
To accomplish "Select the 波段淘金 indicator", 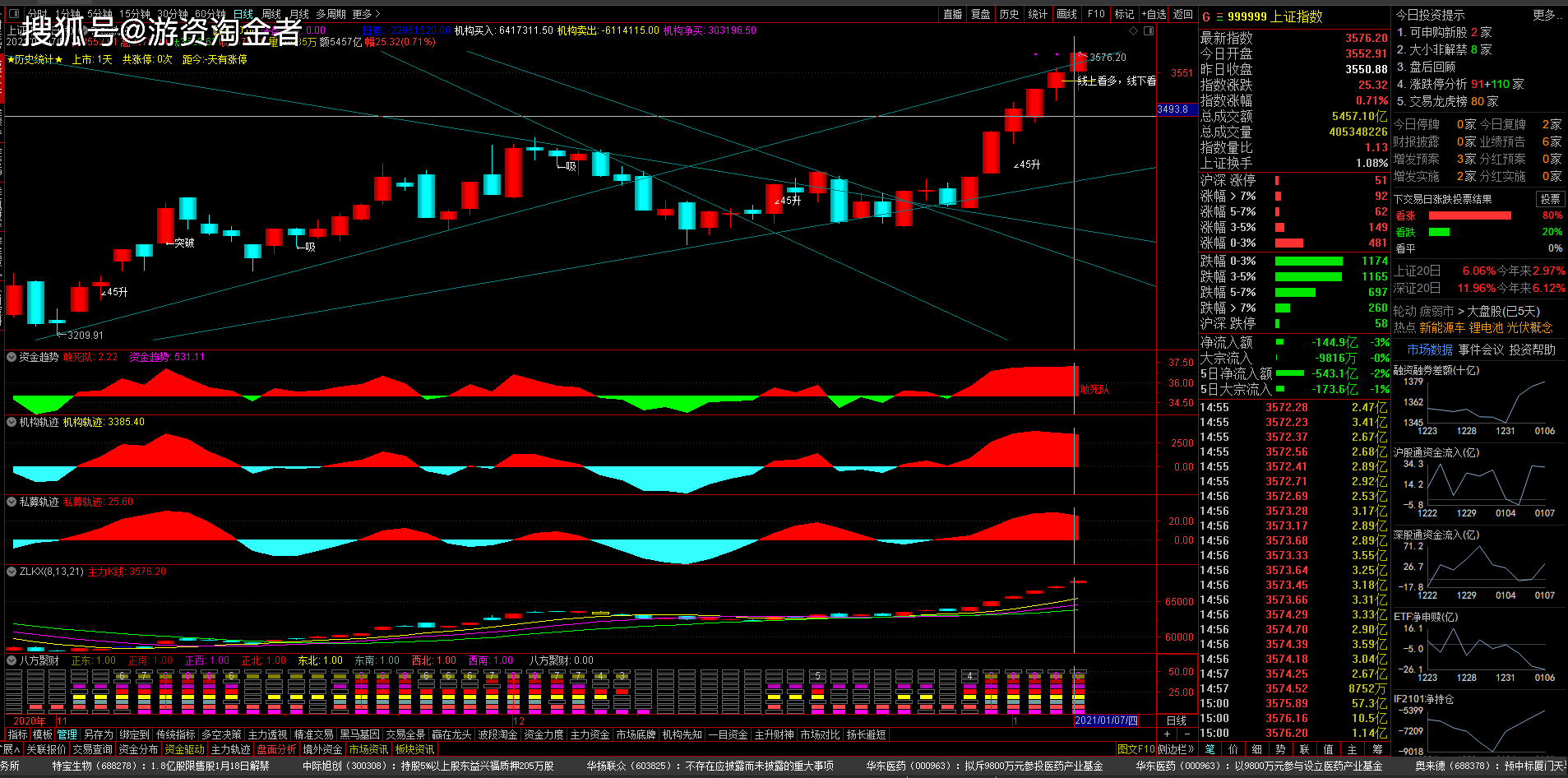I will pyautogui.click(x=497, y=734).
